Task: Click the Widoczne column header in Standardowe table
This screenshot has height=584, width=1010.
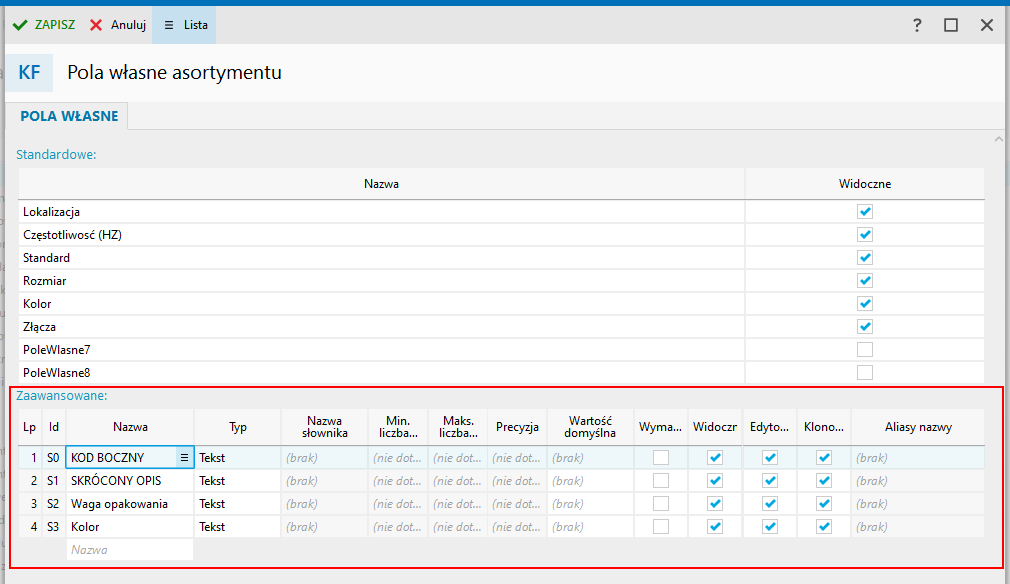Action: click(x=864, y=184)
